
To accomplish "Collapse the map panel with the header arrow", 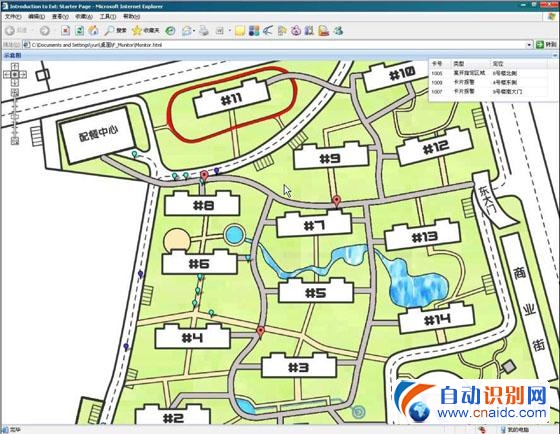I will coord(555,55).
